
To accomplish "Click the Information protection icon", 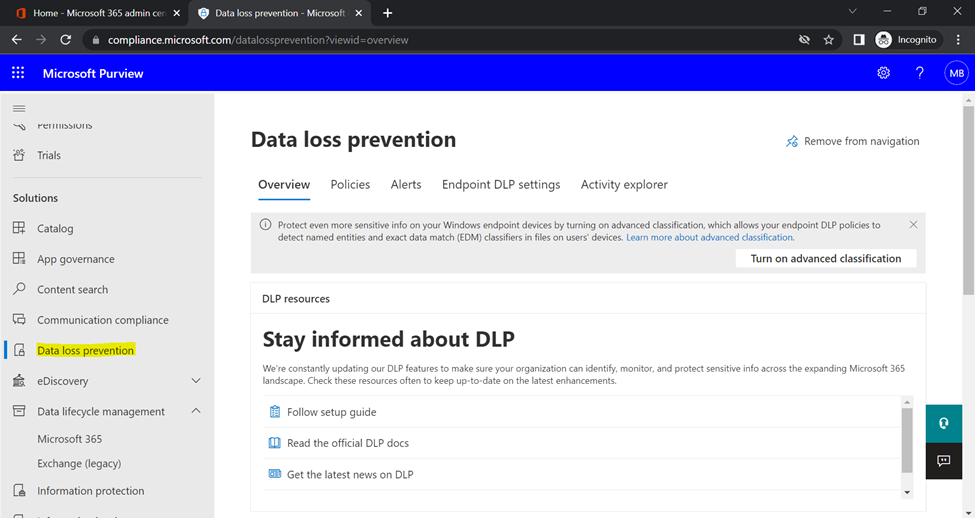I will coord(19,490).
